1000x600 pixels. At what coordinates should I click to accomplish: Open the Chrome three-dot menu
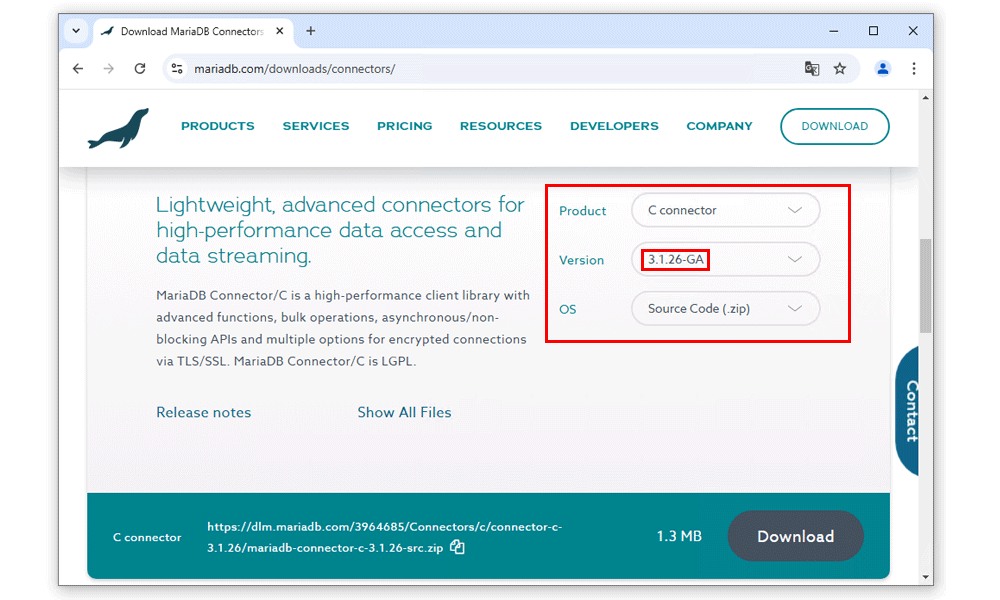[914, 69]
